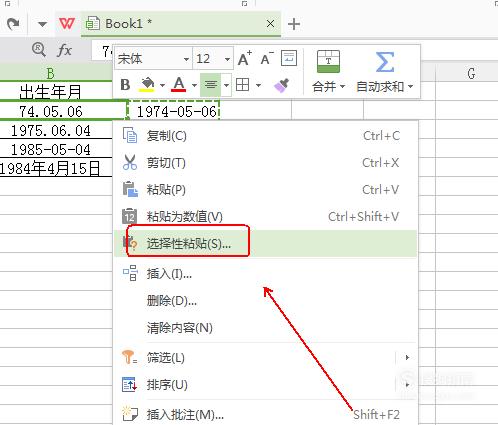
Task: Choose 复制(C) from context menu
Action: tap(265, 136)
